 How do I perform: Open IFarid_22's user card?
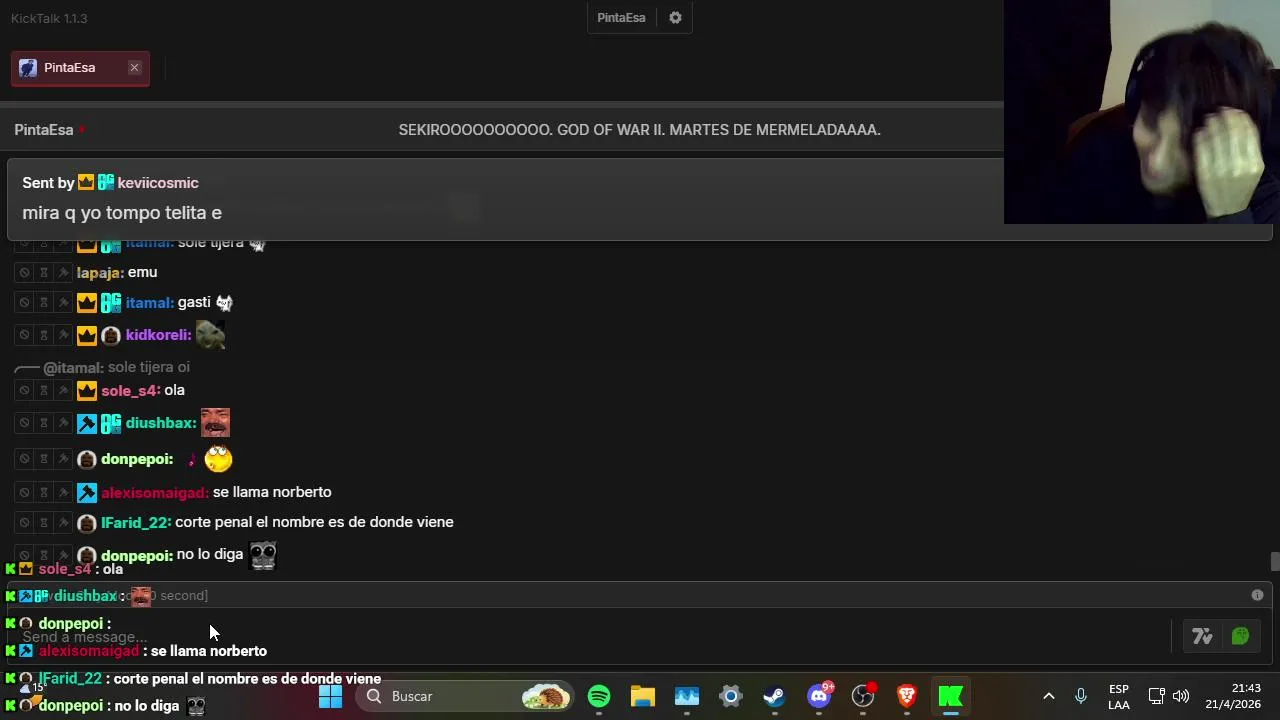pos(136,523)
